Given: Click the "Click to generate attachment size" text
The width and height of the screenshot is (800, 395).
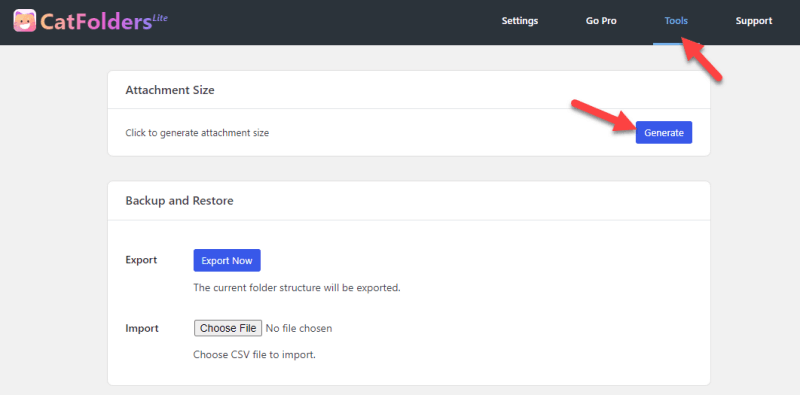Looking at the screenshot, I should [197, 133].
